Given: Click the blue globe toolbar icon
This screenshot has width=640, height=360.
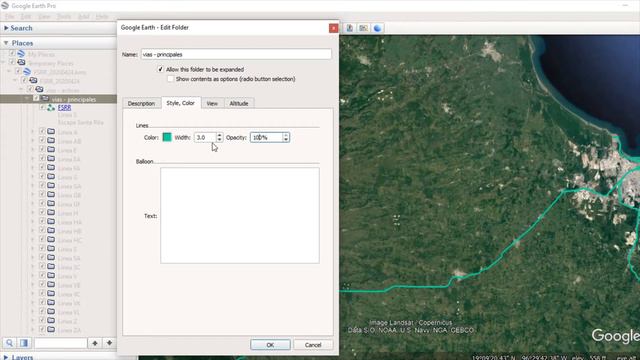Looking at the screenshot, I should (378, 28).
